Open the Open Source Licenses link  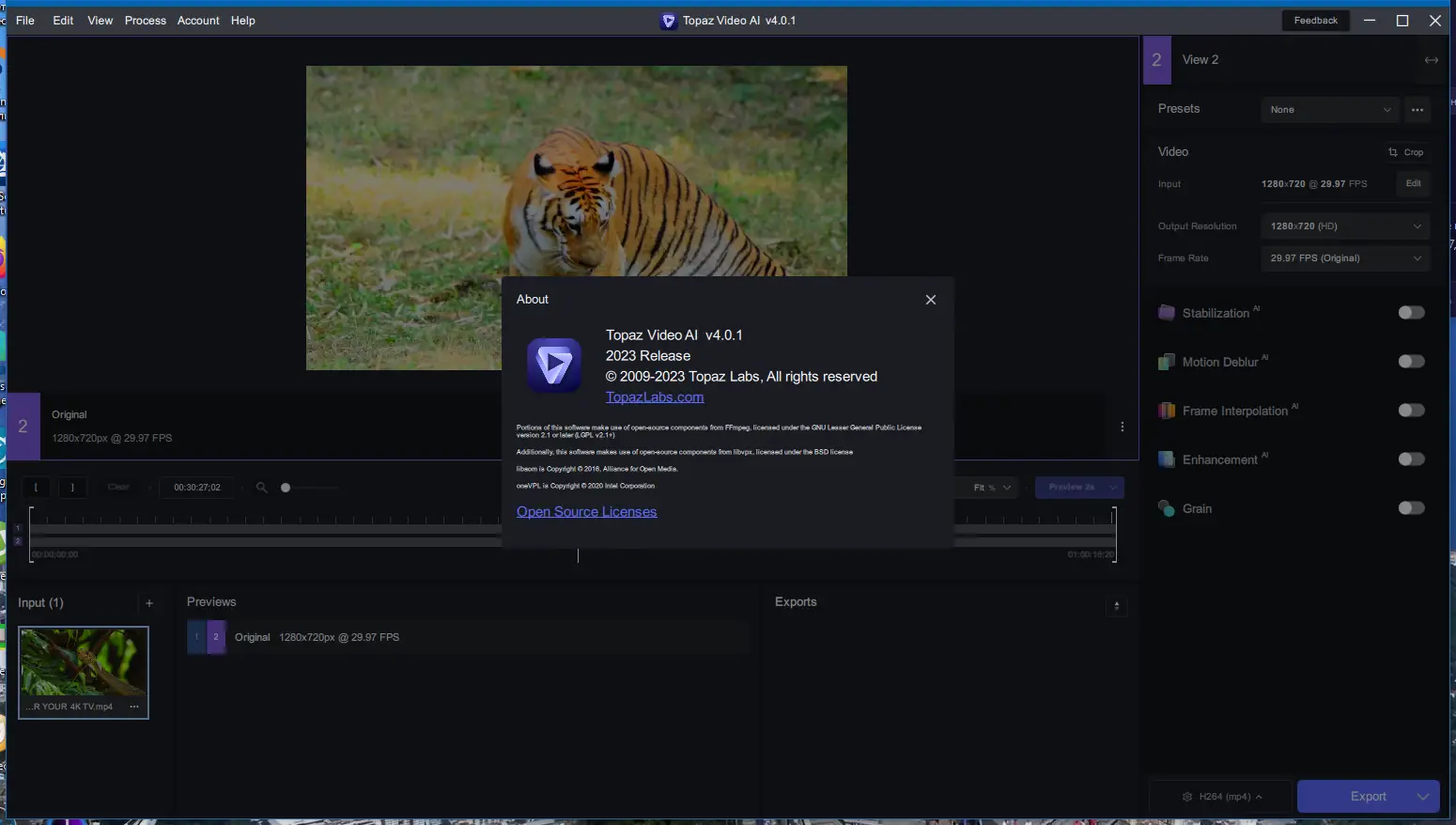[586, 511]
